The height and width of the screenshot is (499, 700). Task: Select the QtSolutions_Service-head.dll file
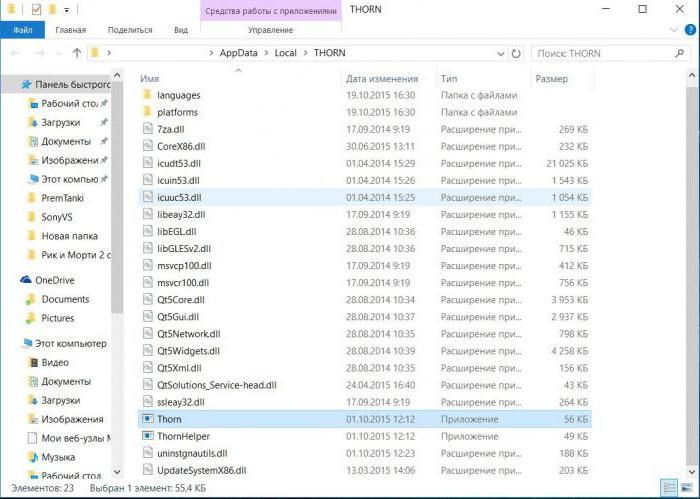[x=364, y=385]
